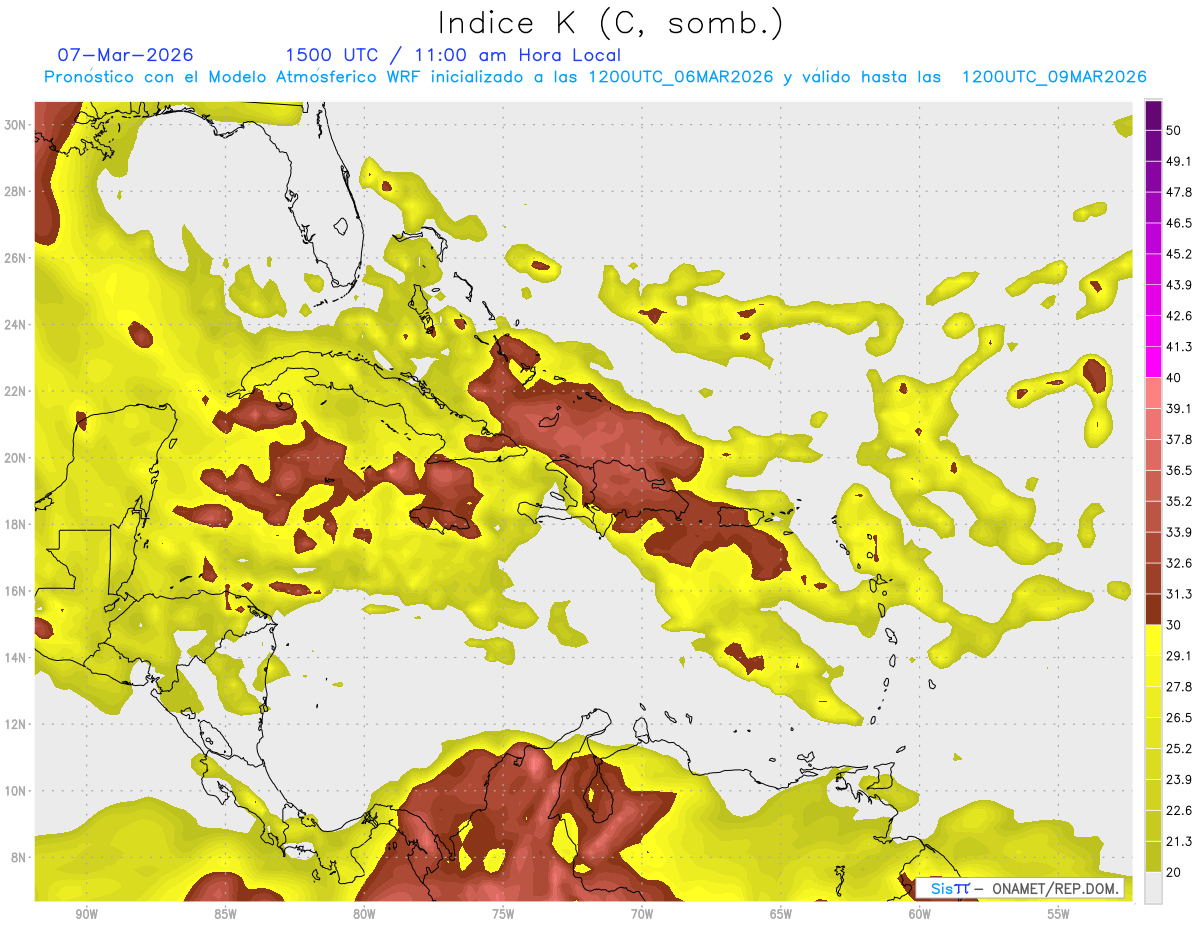Viewport: 1200px width, 927px height.
Task: Click the colorbar value 27.8
Action: coord(1179,687)
